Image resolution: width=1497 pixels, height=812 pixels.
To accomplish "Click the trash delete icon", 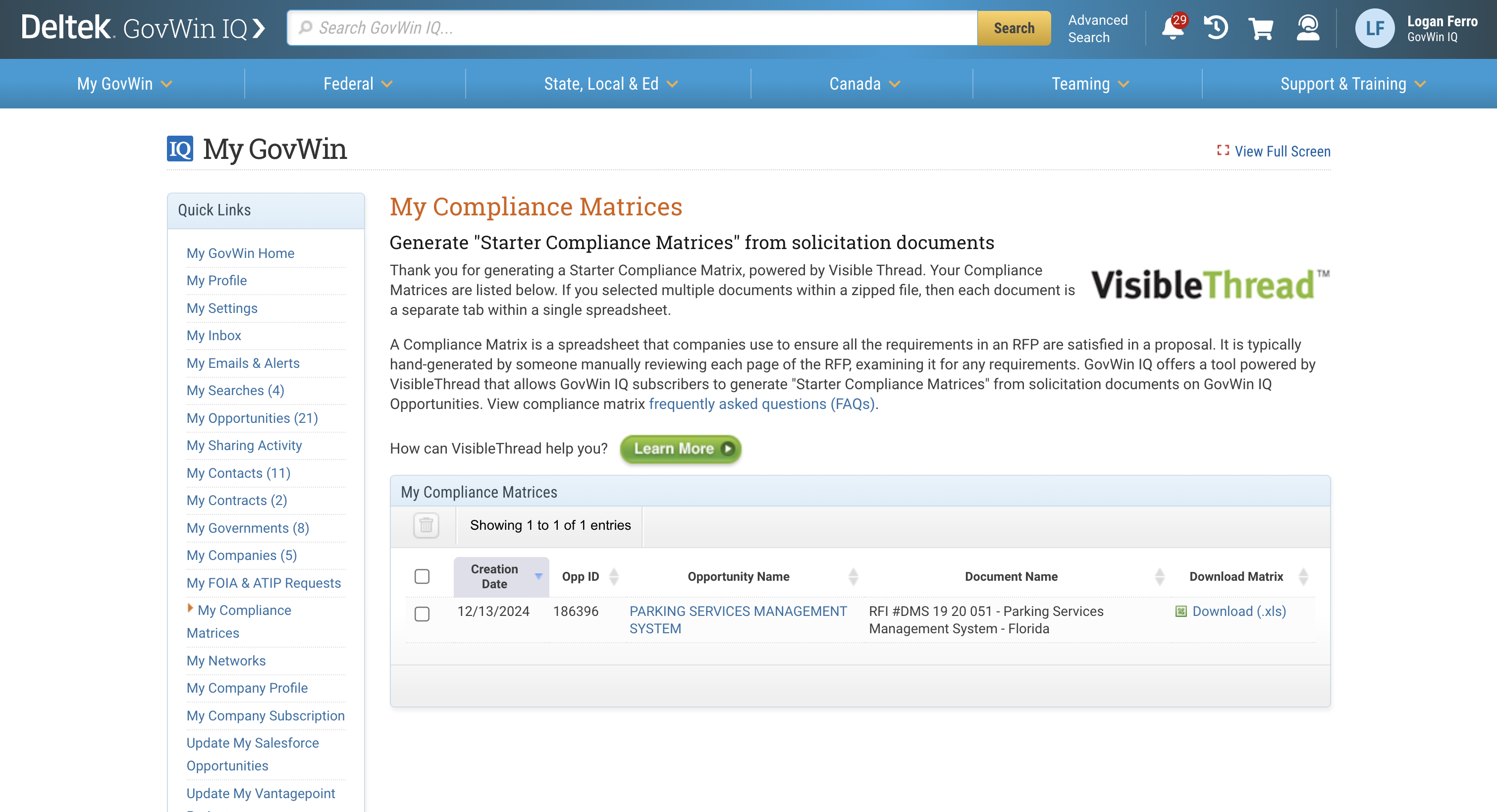I will coord(426,525).
